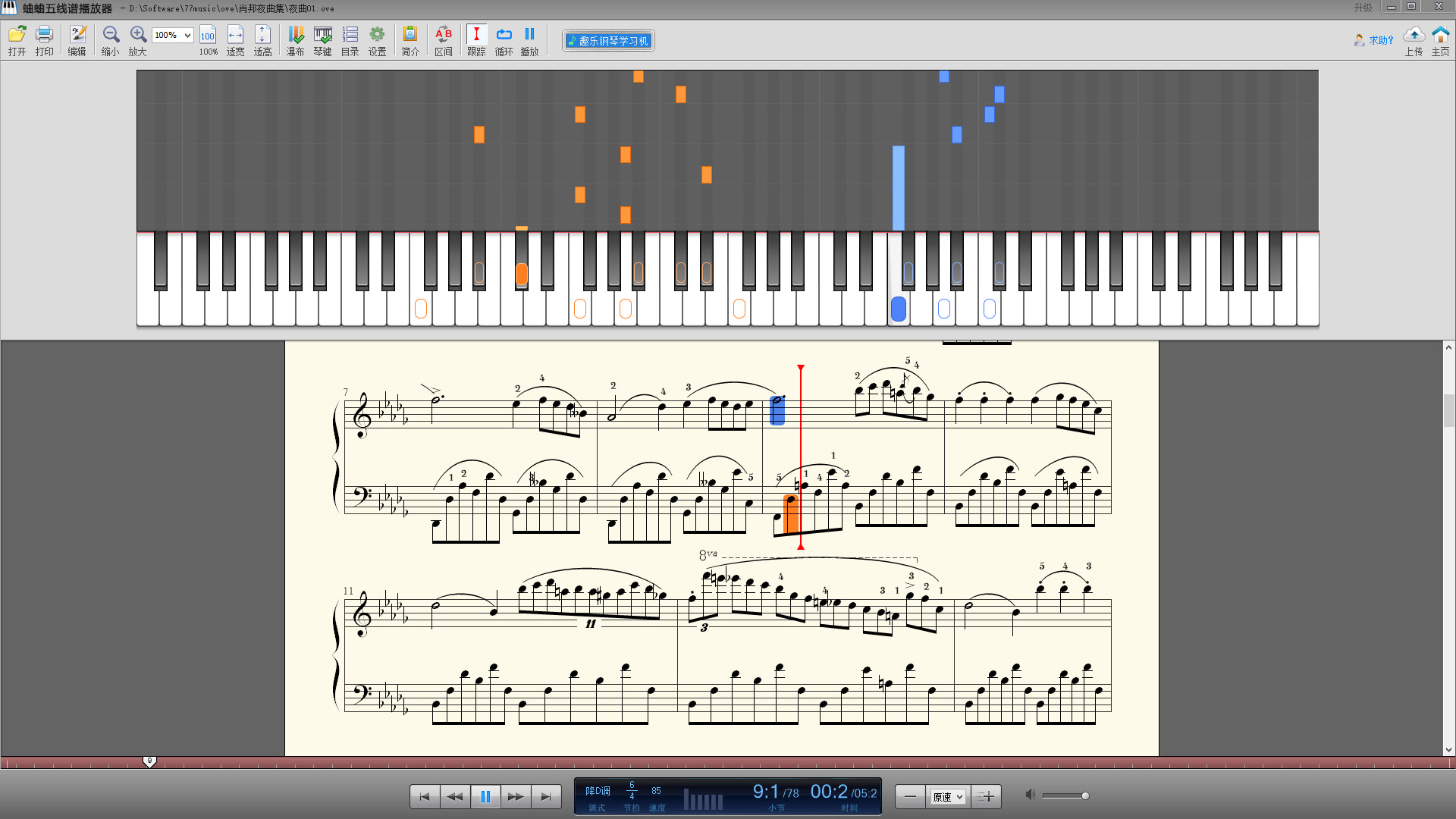Print the score with 打印

tap(44, 40)
